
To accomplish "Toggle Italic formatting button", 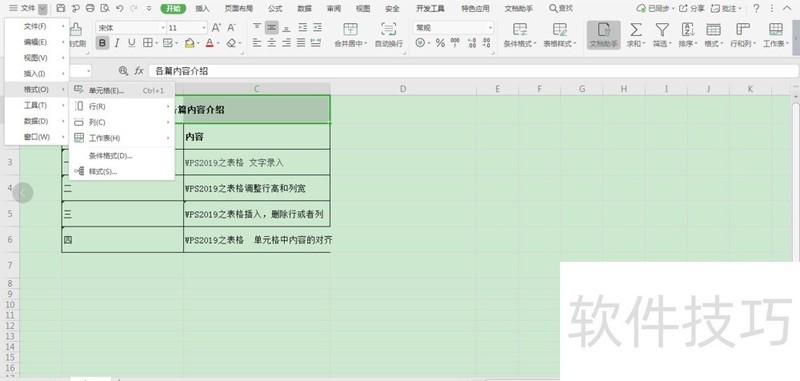I will coord(117,43).
